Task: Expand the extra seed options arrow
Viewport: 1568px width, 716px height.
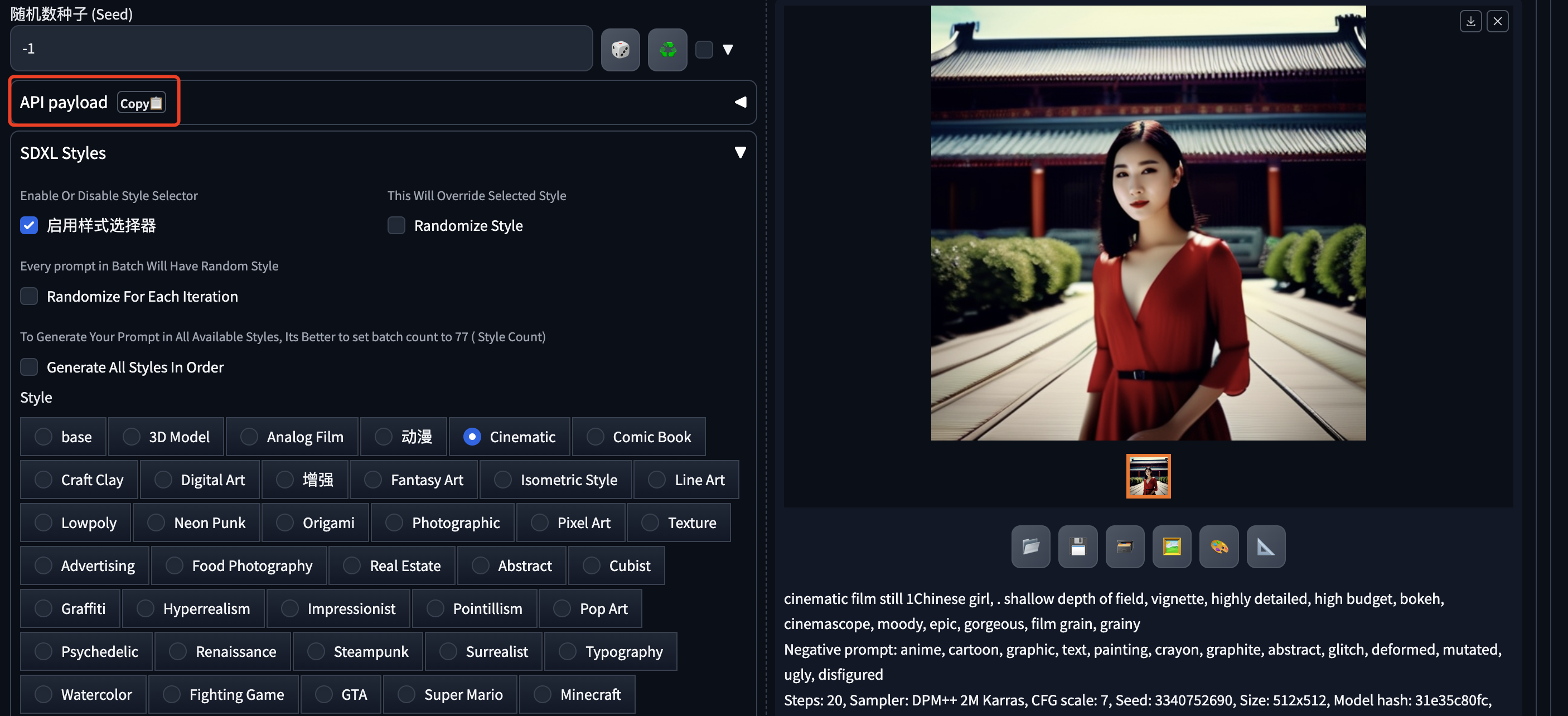Action: click(727, 49)
